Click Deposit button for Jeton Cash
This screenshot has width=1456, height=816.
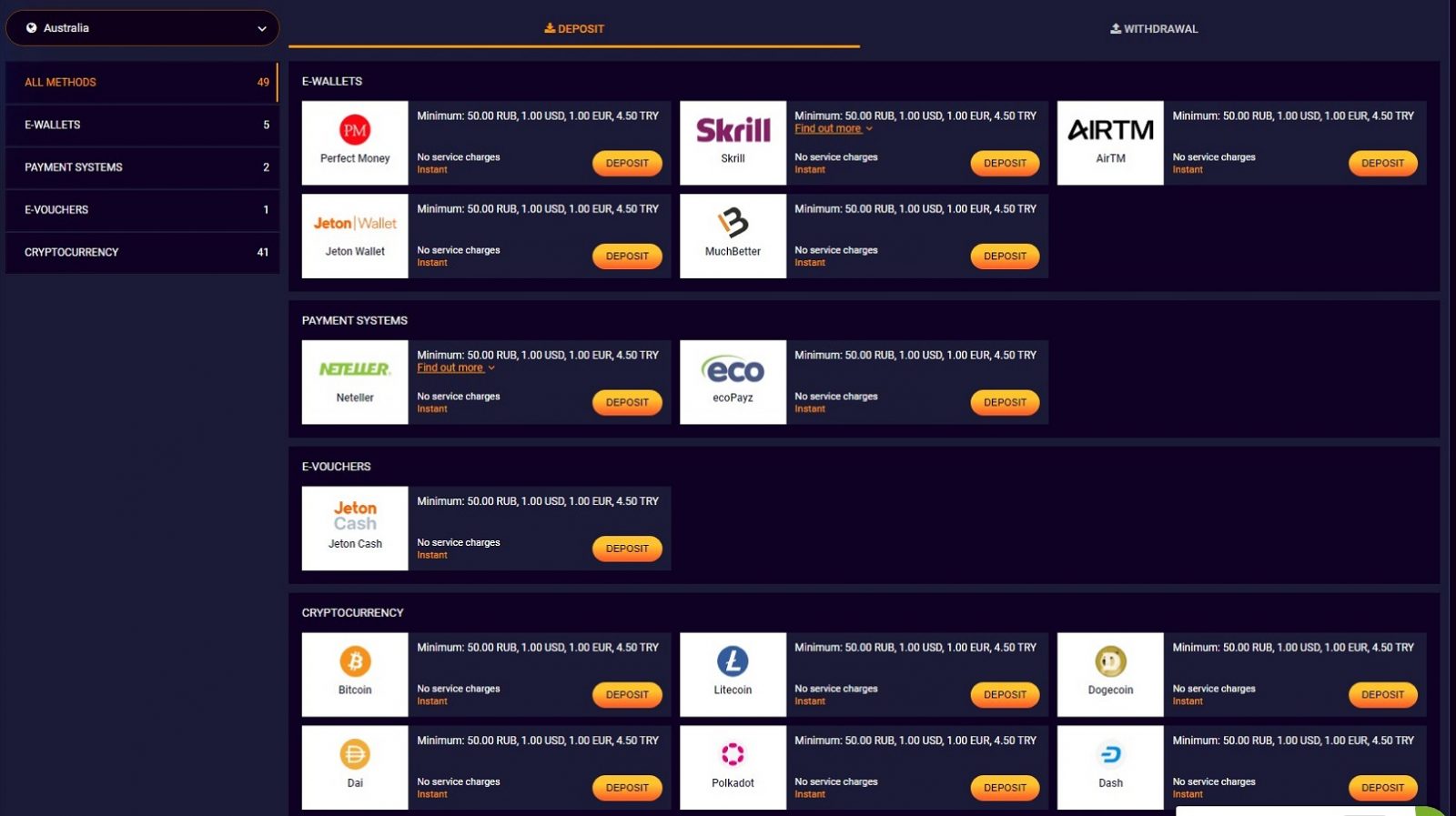[627, 549]
